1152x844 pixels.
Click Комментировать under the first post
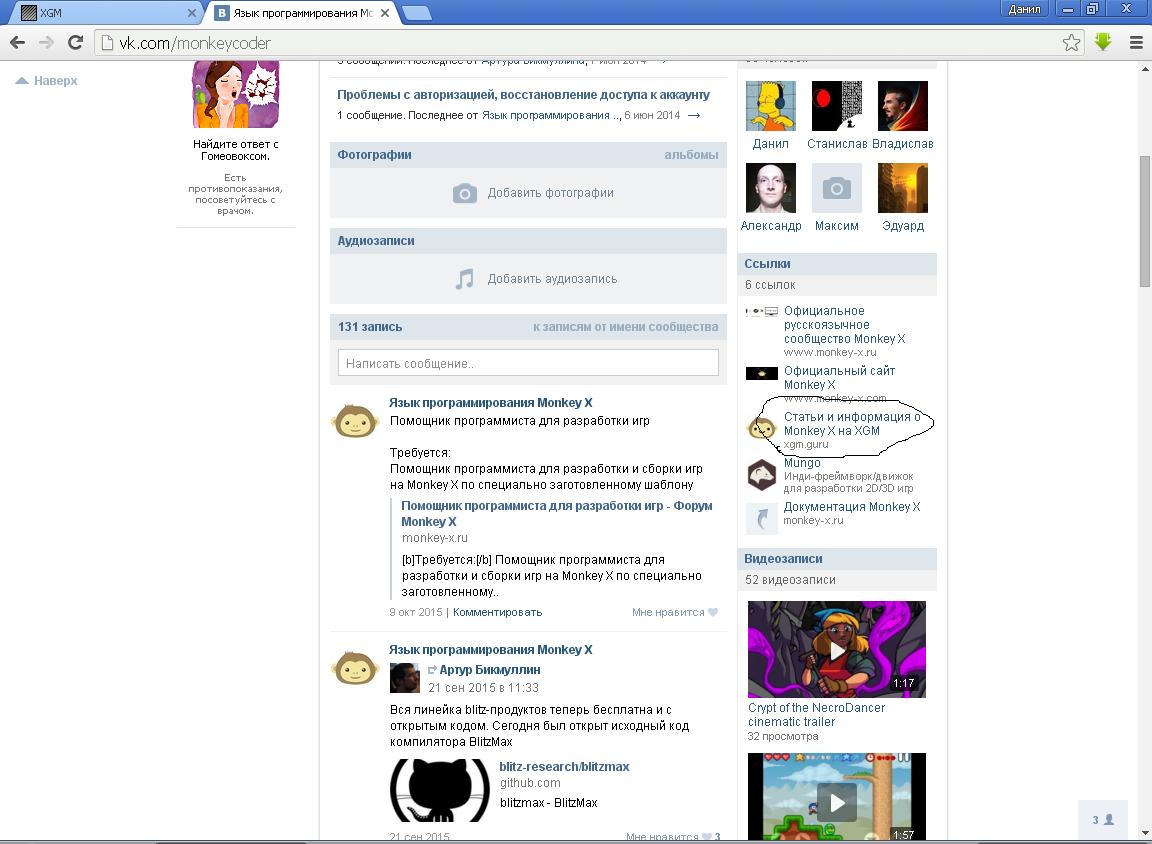click(497, 612)
